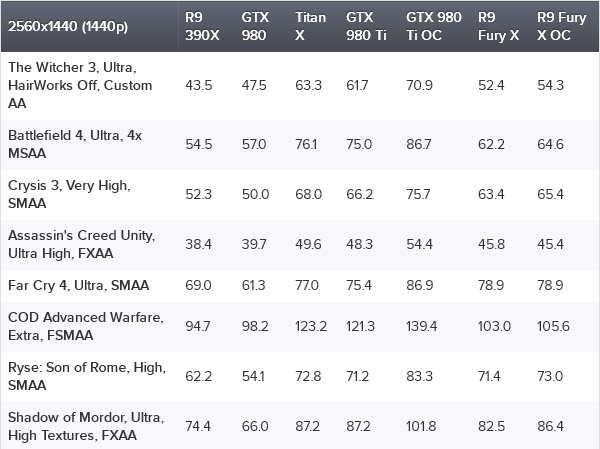Click Ryse: Son of Rome row label

[87, 376]
